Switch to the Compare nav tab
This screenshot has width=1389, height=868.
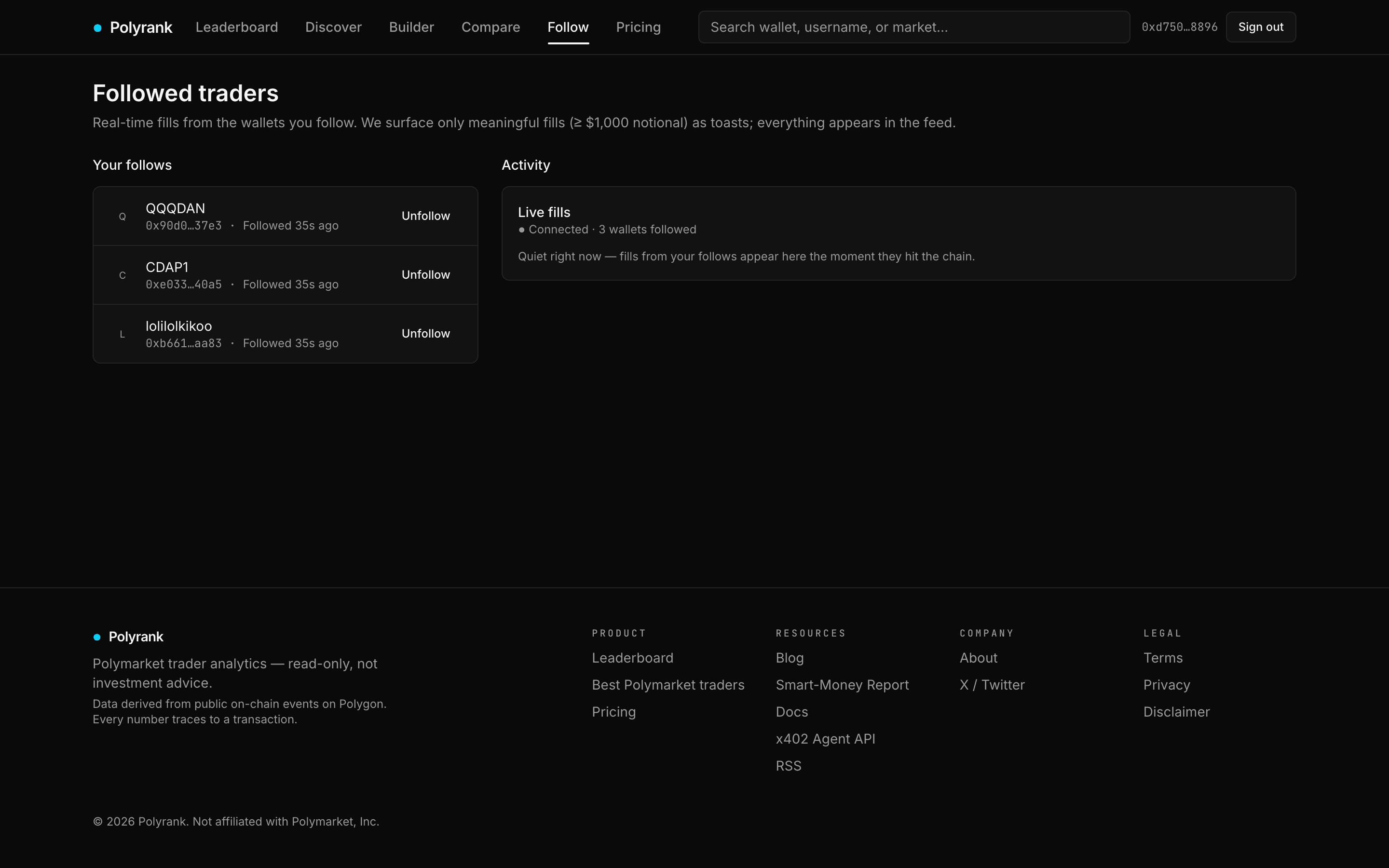[x=491, y=27]
